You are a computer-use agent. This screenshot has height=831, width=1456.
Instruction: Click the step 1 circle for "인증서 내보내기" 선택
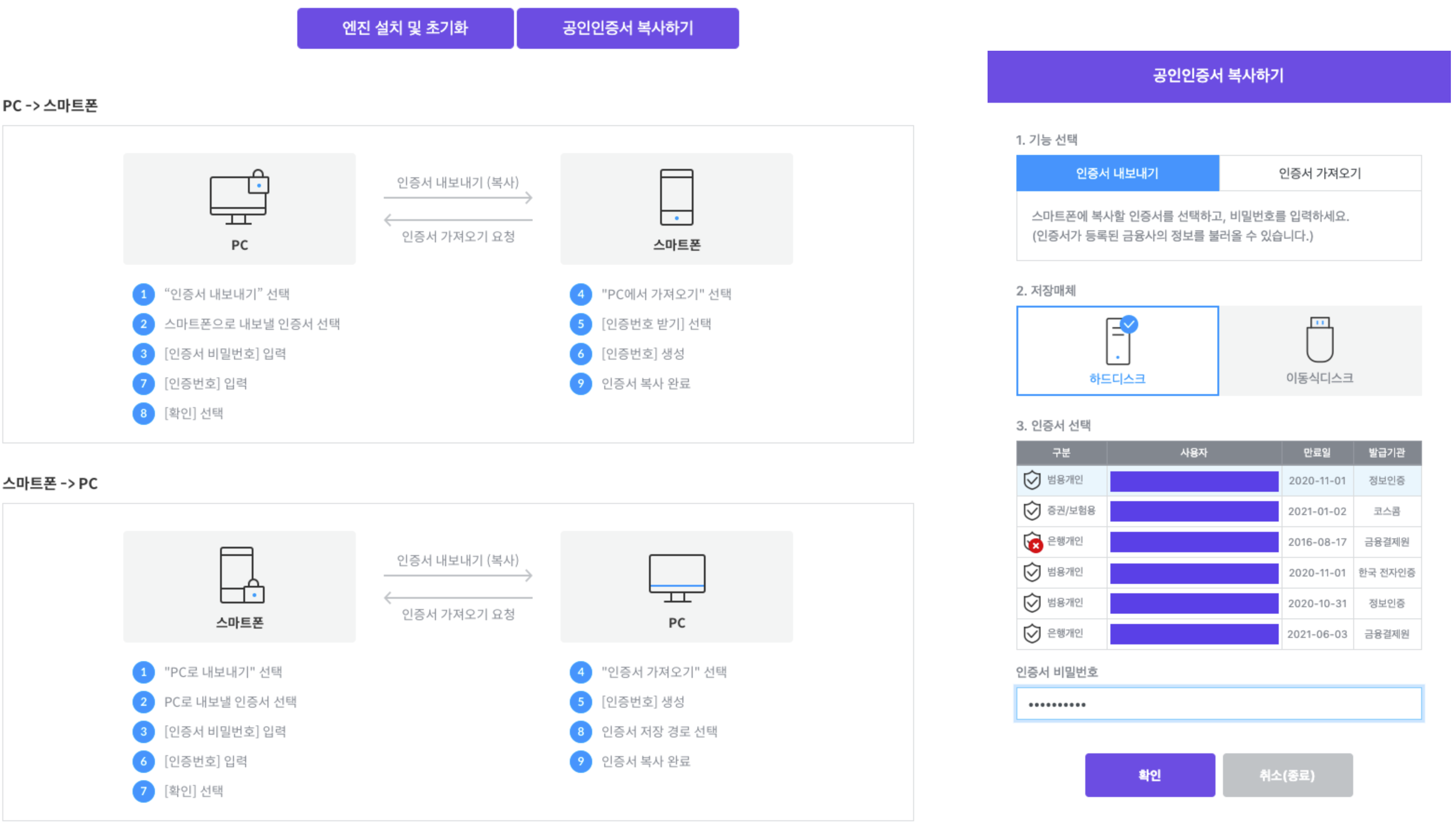coord(143,295)
